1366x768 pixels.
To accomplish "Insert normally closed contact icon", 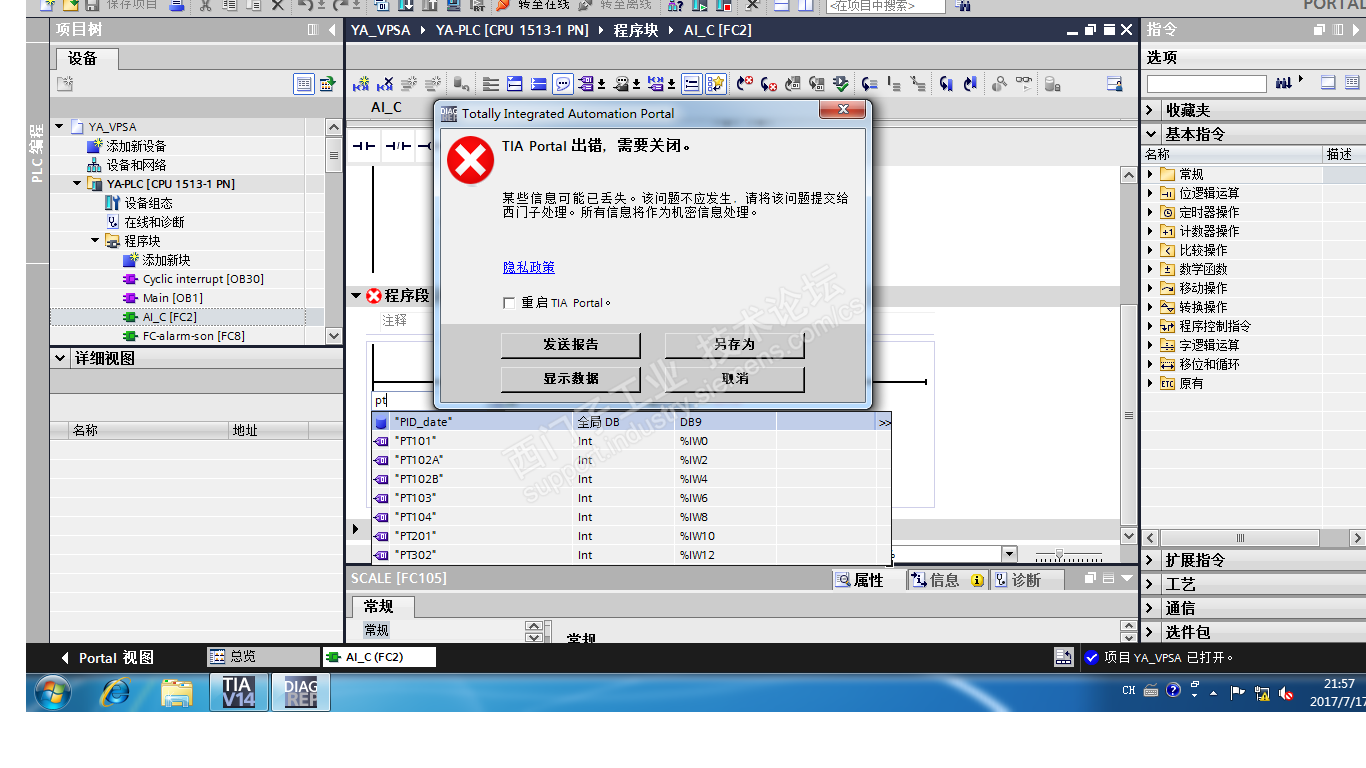I will (x=397, y=147).
